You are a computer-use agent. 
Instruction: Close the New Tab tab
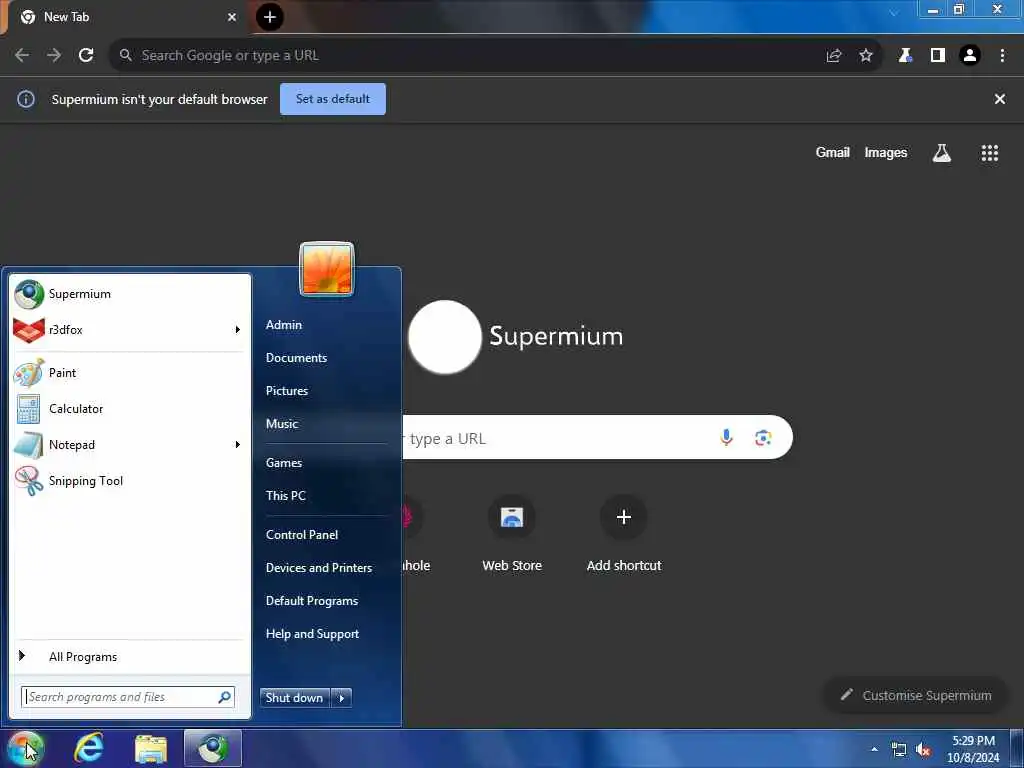point(232,17)
